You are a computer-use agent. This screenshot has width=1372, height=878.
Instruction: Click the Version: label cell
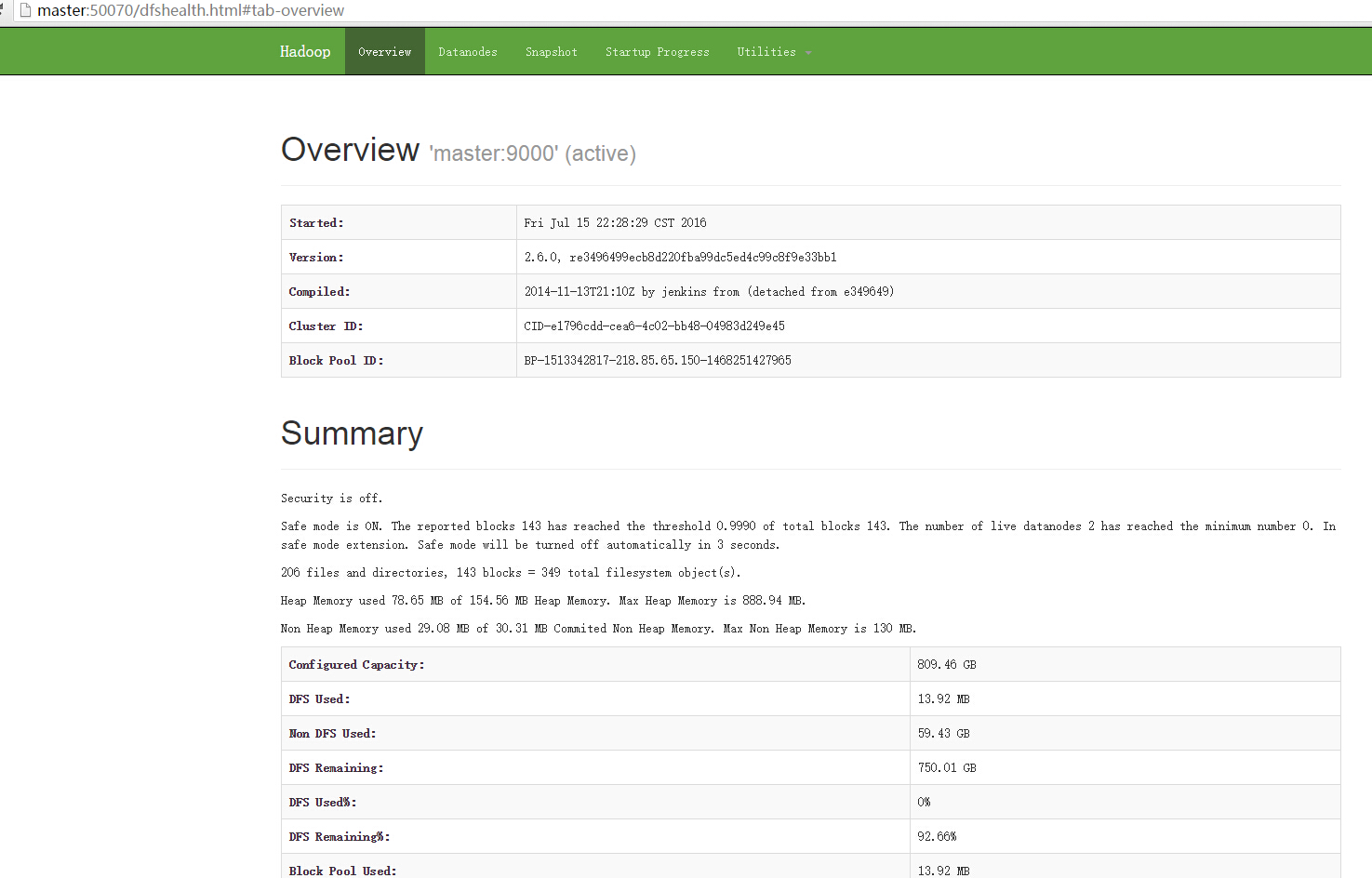point(399,257)
